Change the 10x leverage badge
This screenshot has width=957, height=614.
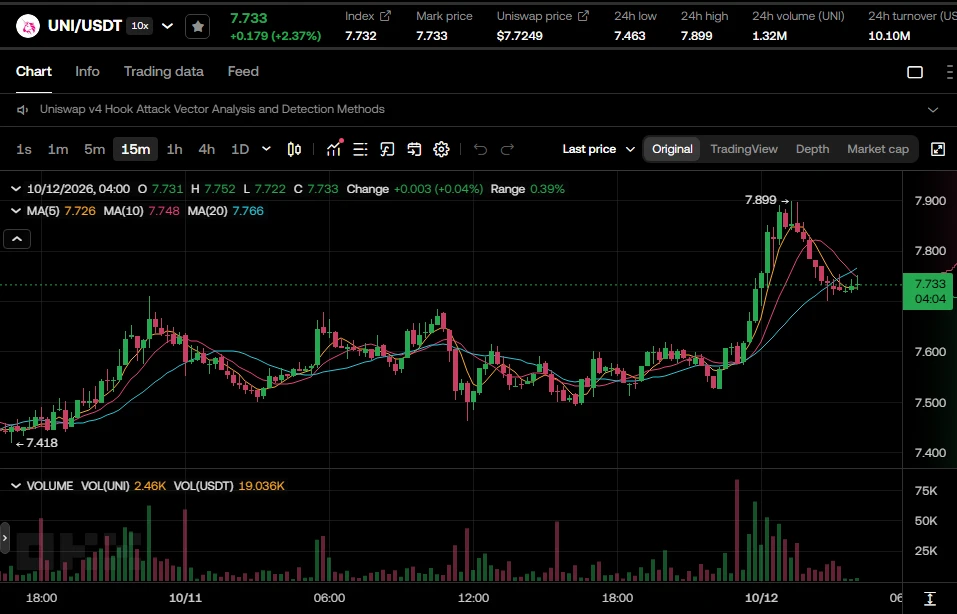tap(140, 26)
